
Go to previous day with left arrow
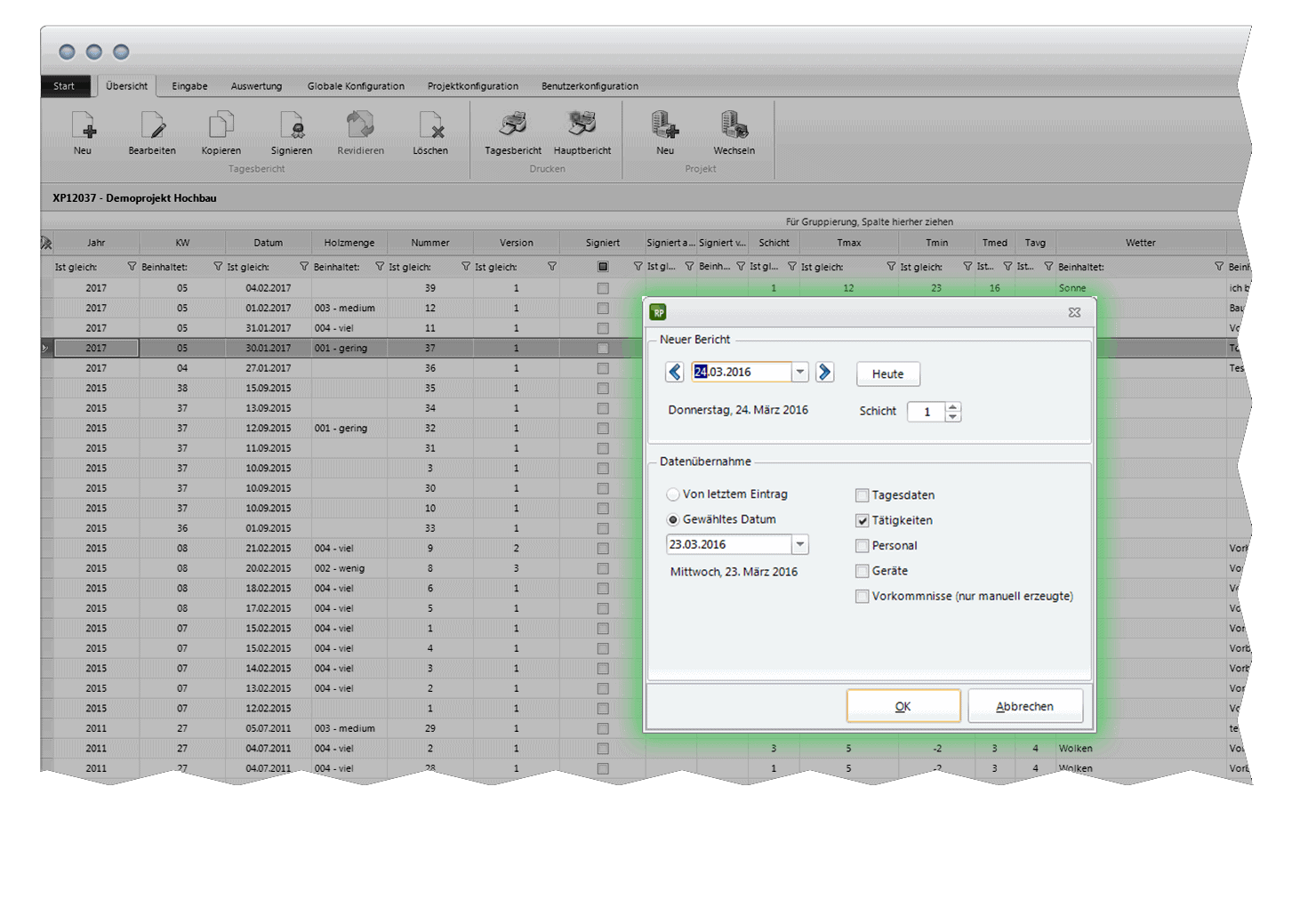coord(675,372)
